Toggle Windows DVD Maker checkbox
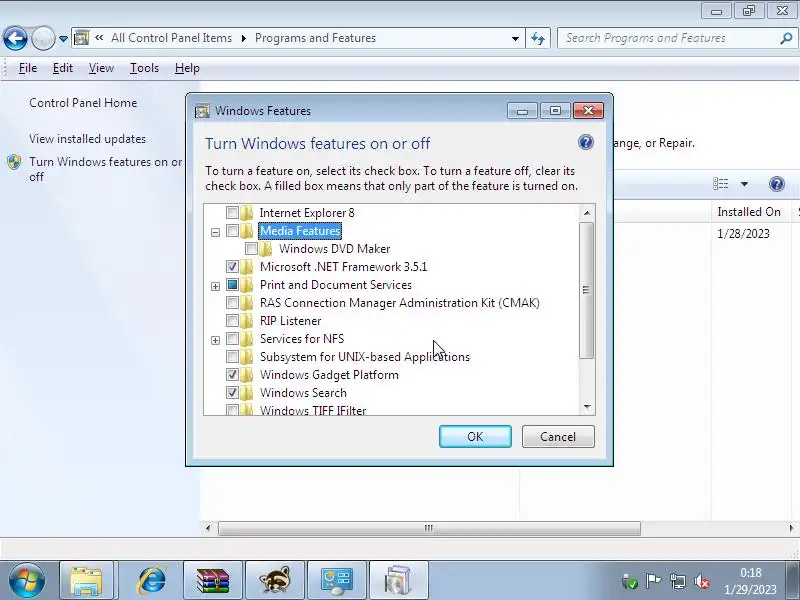This screenshot has height=600, width=800. [x=251, y=248]
